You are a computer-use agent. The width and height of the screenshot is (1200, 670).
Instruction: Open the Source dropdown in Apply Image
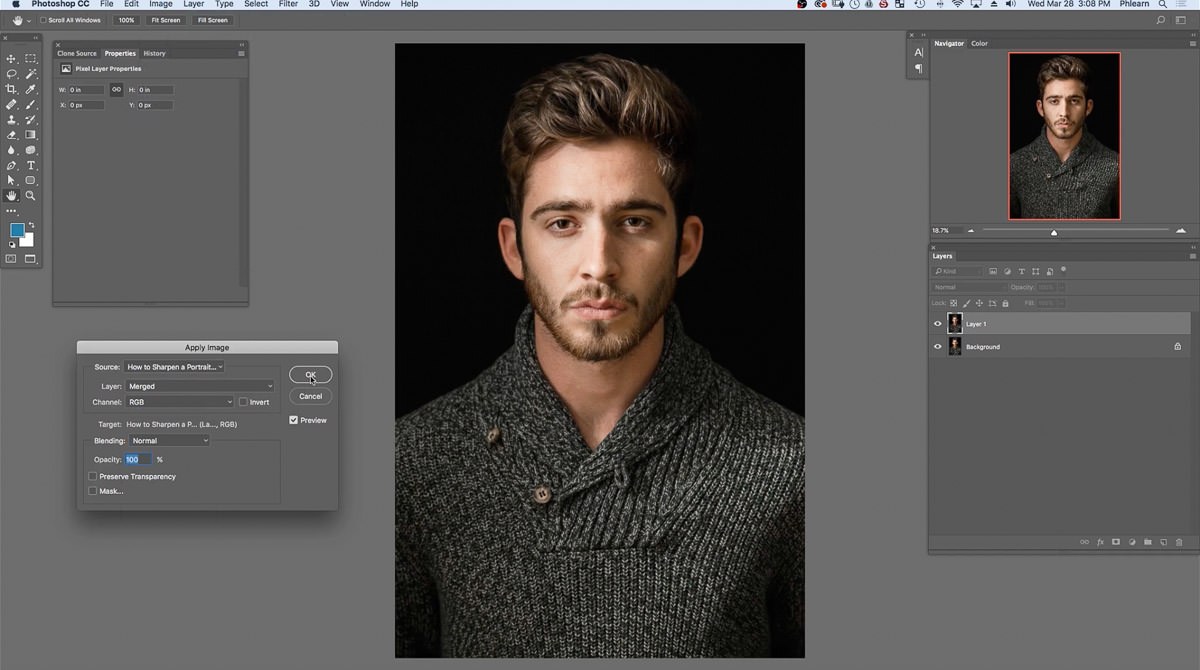pos(174,367)
